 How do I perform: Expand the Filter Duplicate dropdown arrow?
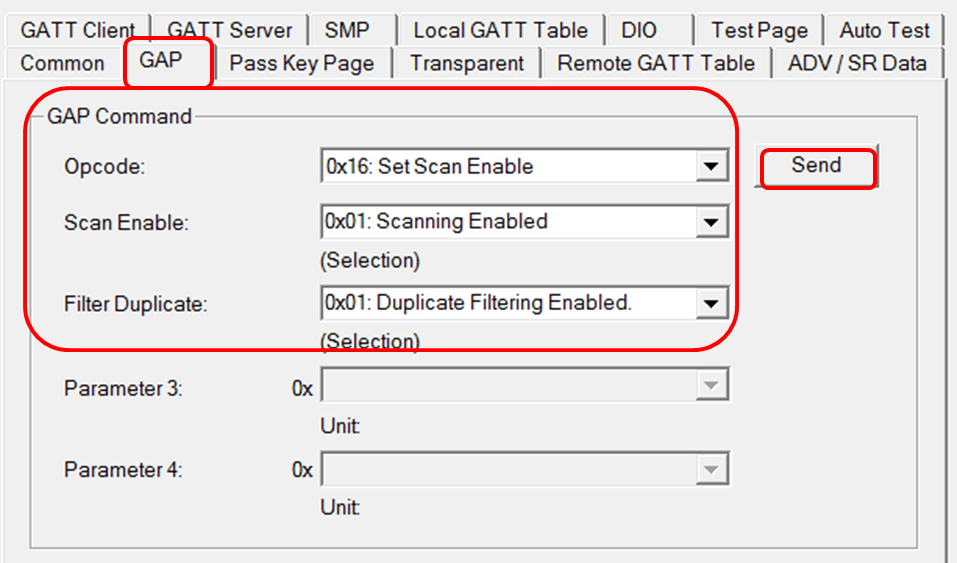[711, 302]
